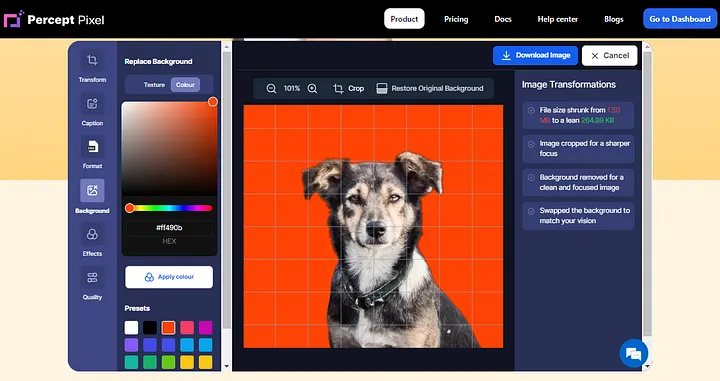The width and height of the screenshot is (720, 381).
Task: Click the Crop tool in the toolbar
Action: click(349, 89)
